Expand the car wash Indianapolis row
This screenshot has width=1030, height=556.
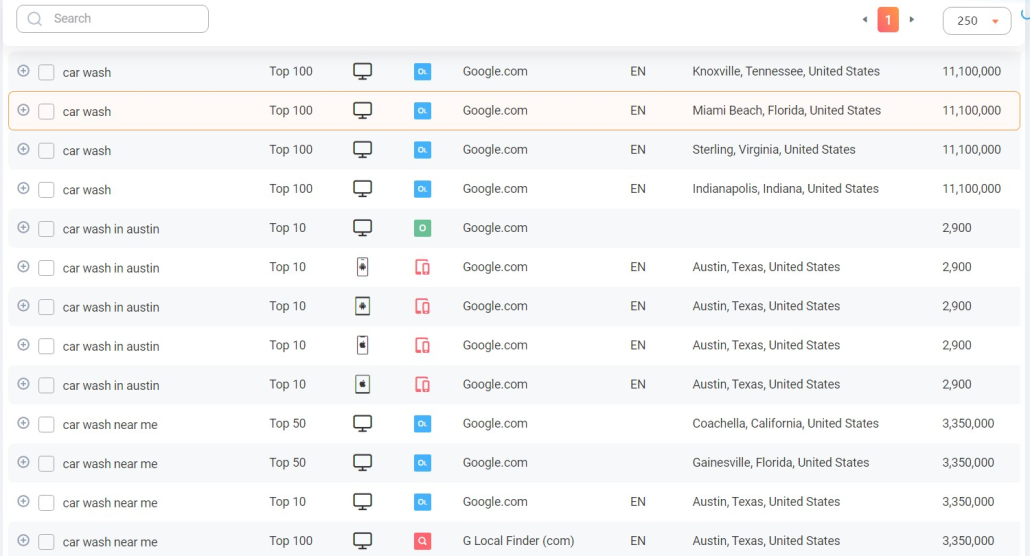click(x=23, y=188)
